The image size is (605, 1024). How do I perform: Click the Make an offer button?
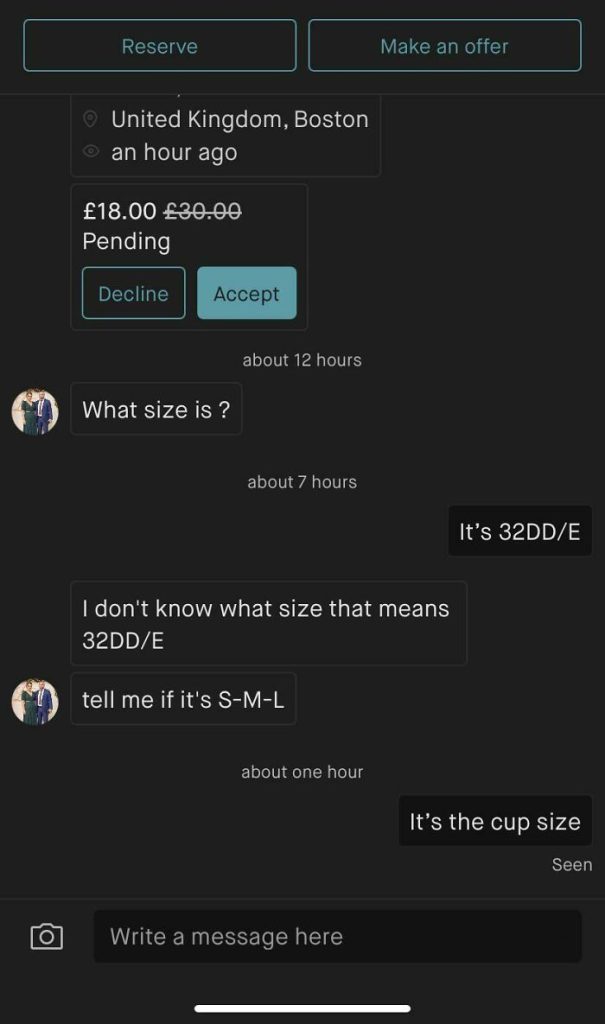tap(444, 46)
